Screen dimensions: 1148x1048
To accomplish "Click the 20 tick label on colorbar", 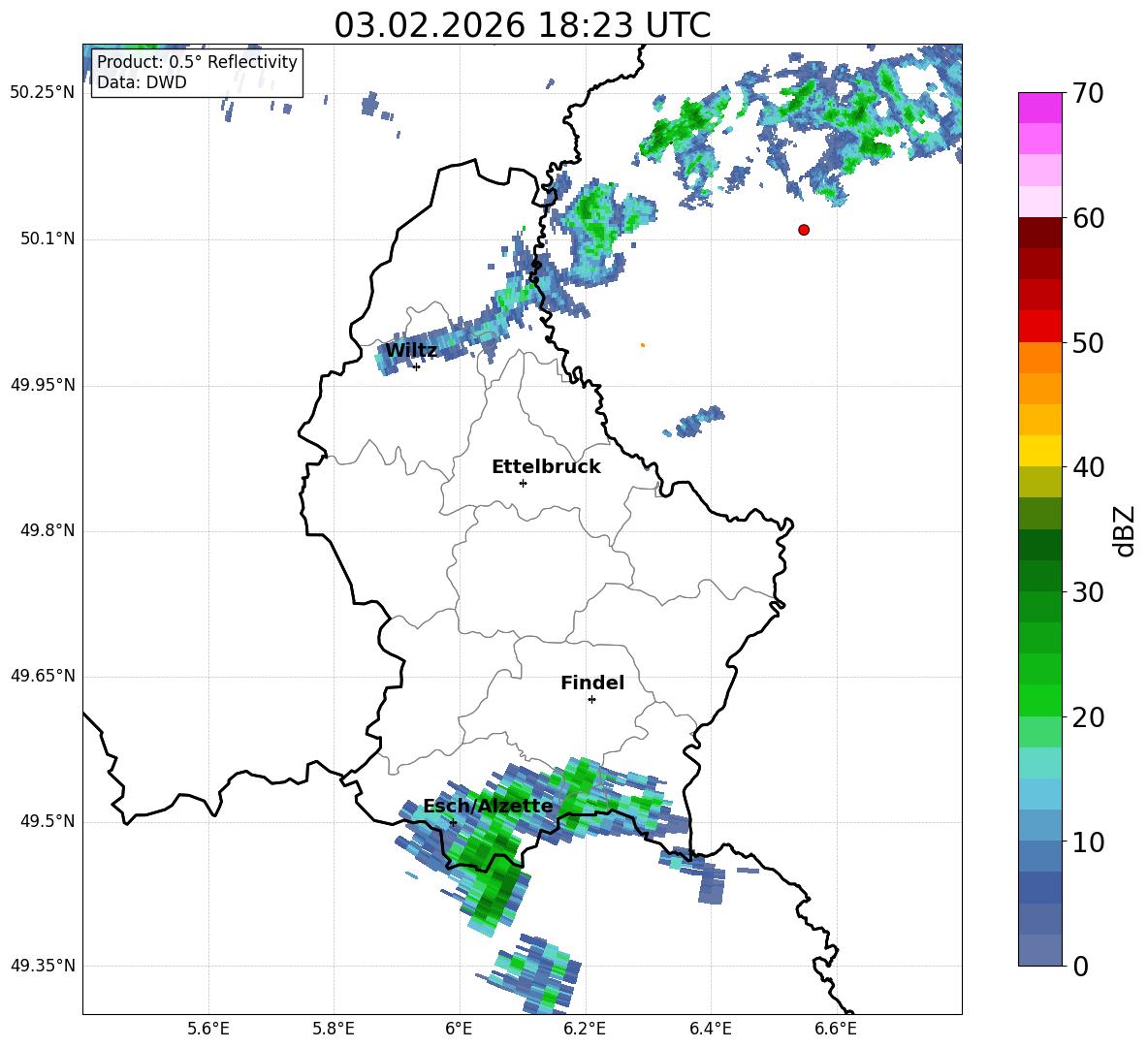I will click(x=1088, y=717).
